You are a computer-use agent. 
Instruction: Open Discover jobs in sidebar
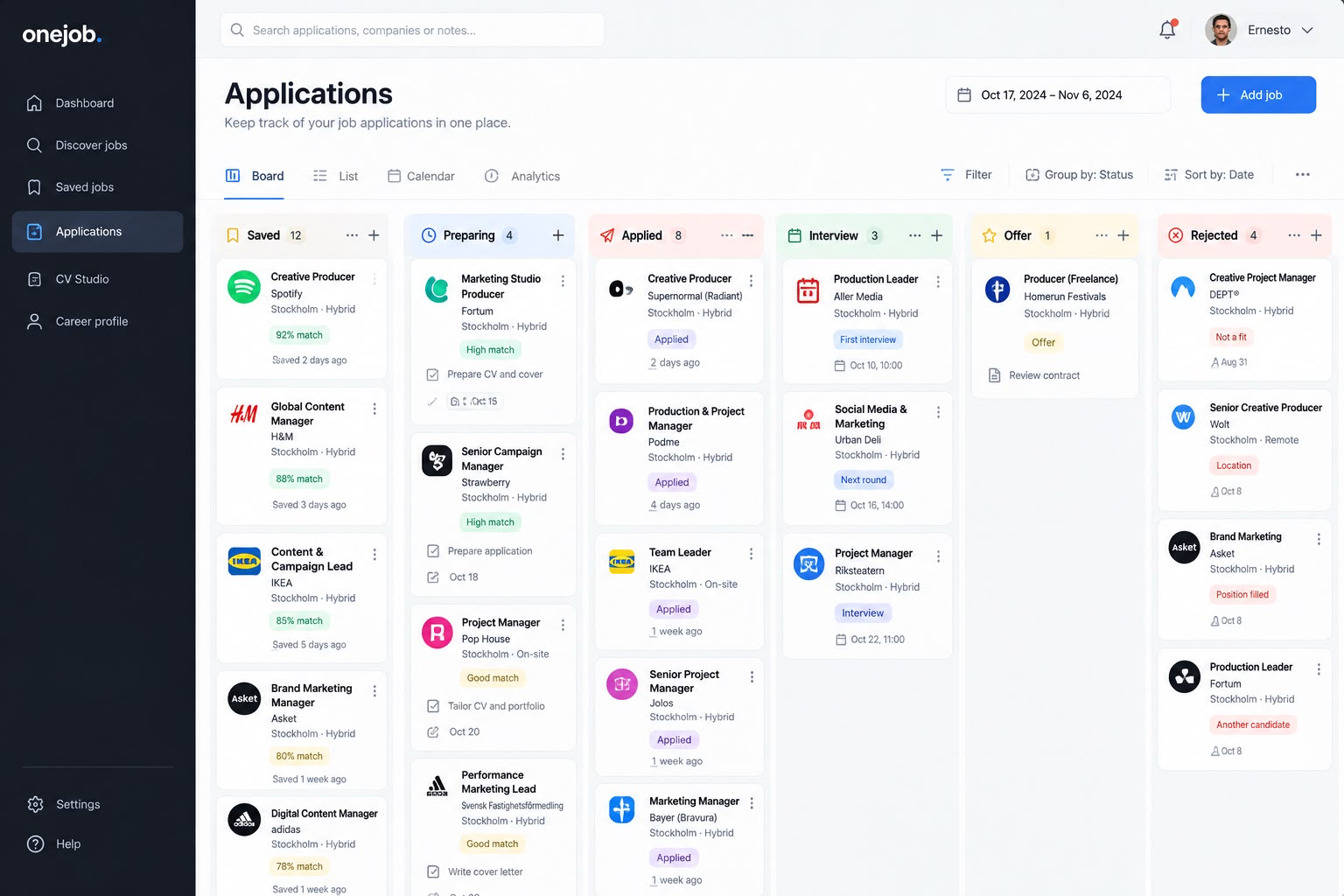[x=98, y=145]
